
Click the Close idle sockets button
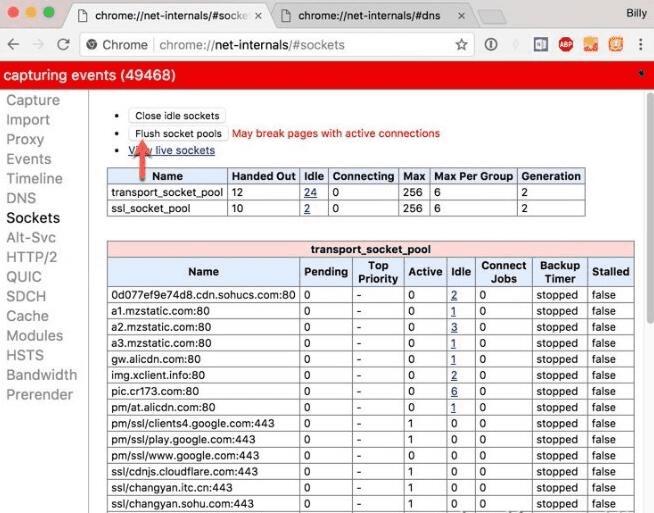pos(177,116)
